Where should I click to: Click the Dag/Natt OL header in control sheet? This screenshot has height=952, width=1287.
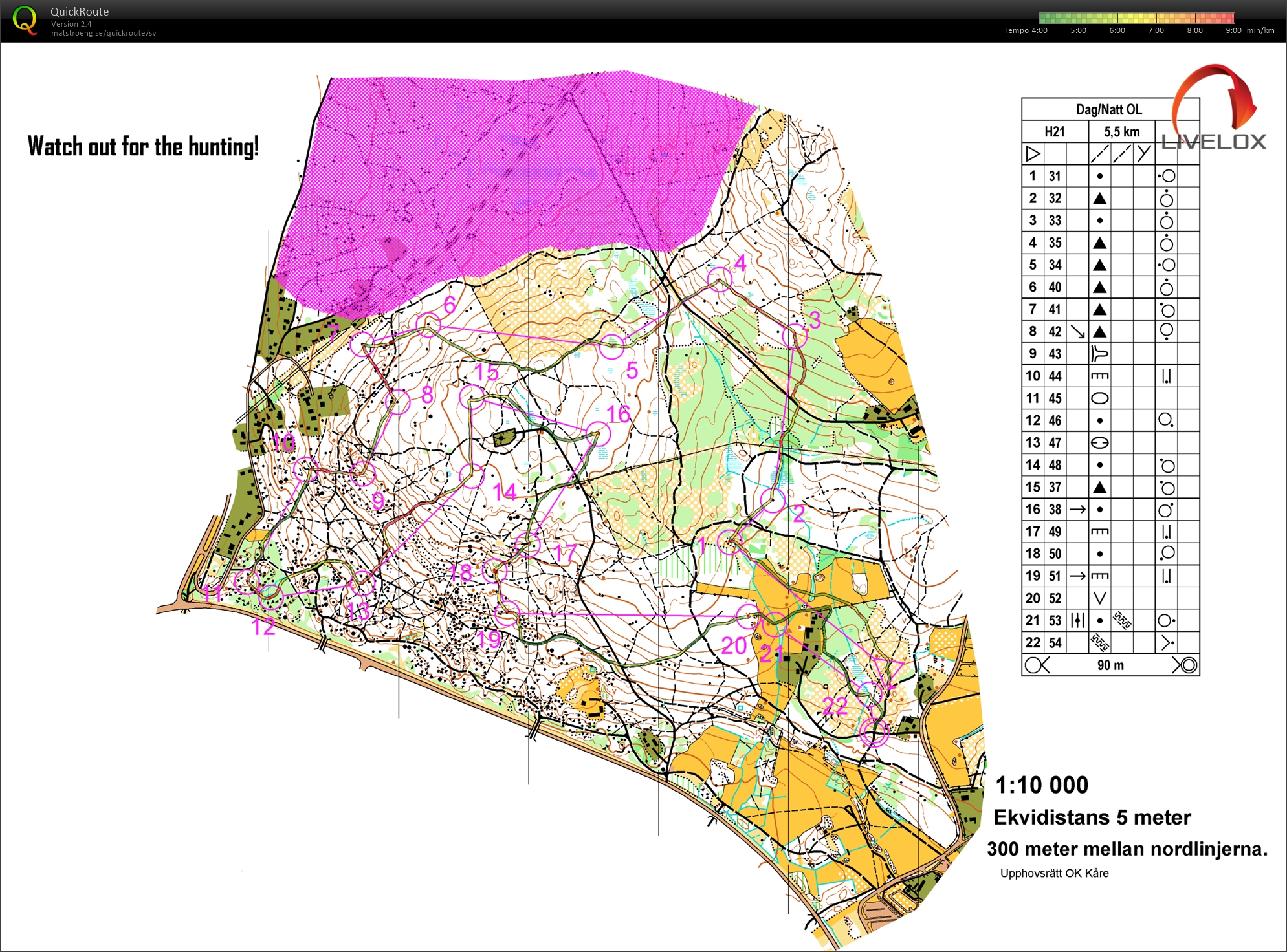pos(1109,109)
